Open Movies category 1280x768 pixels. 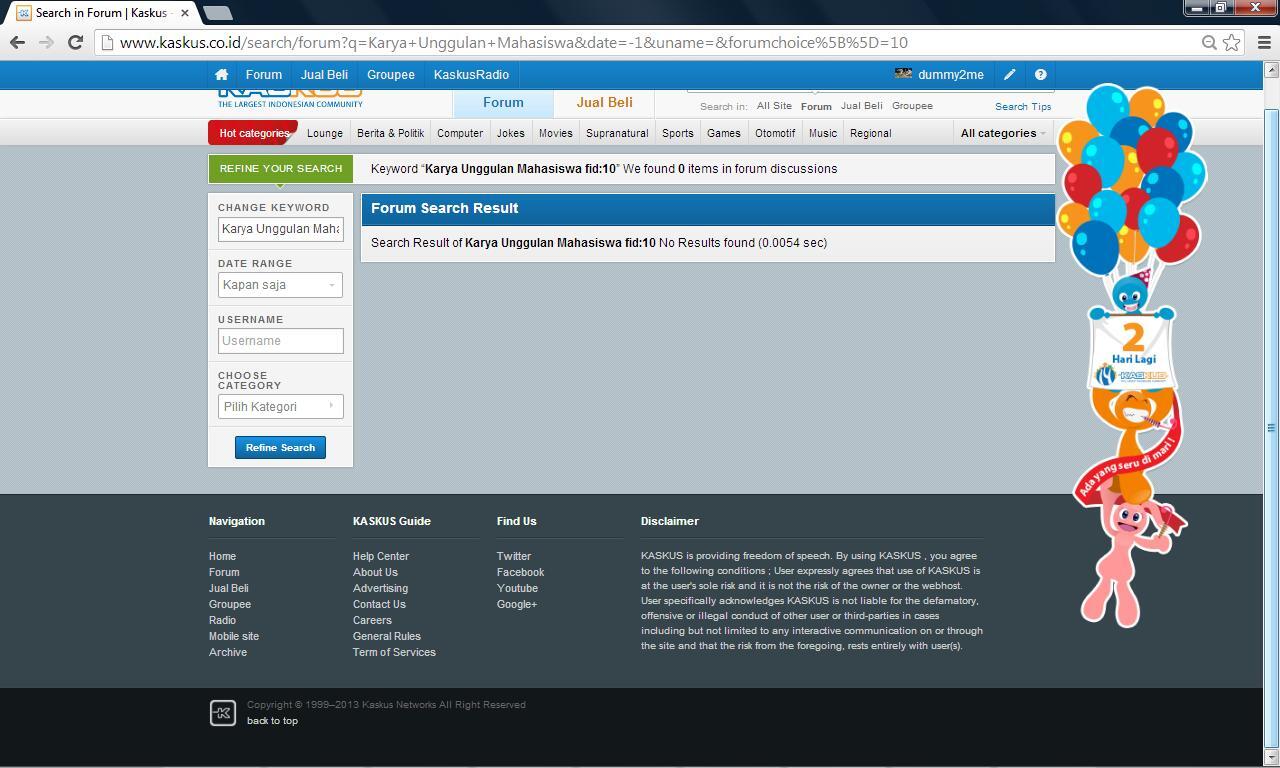556,133
